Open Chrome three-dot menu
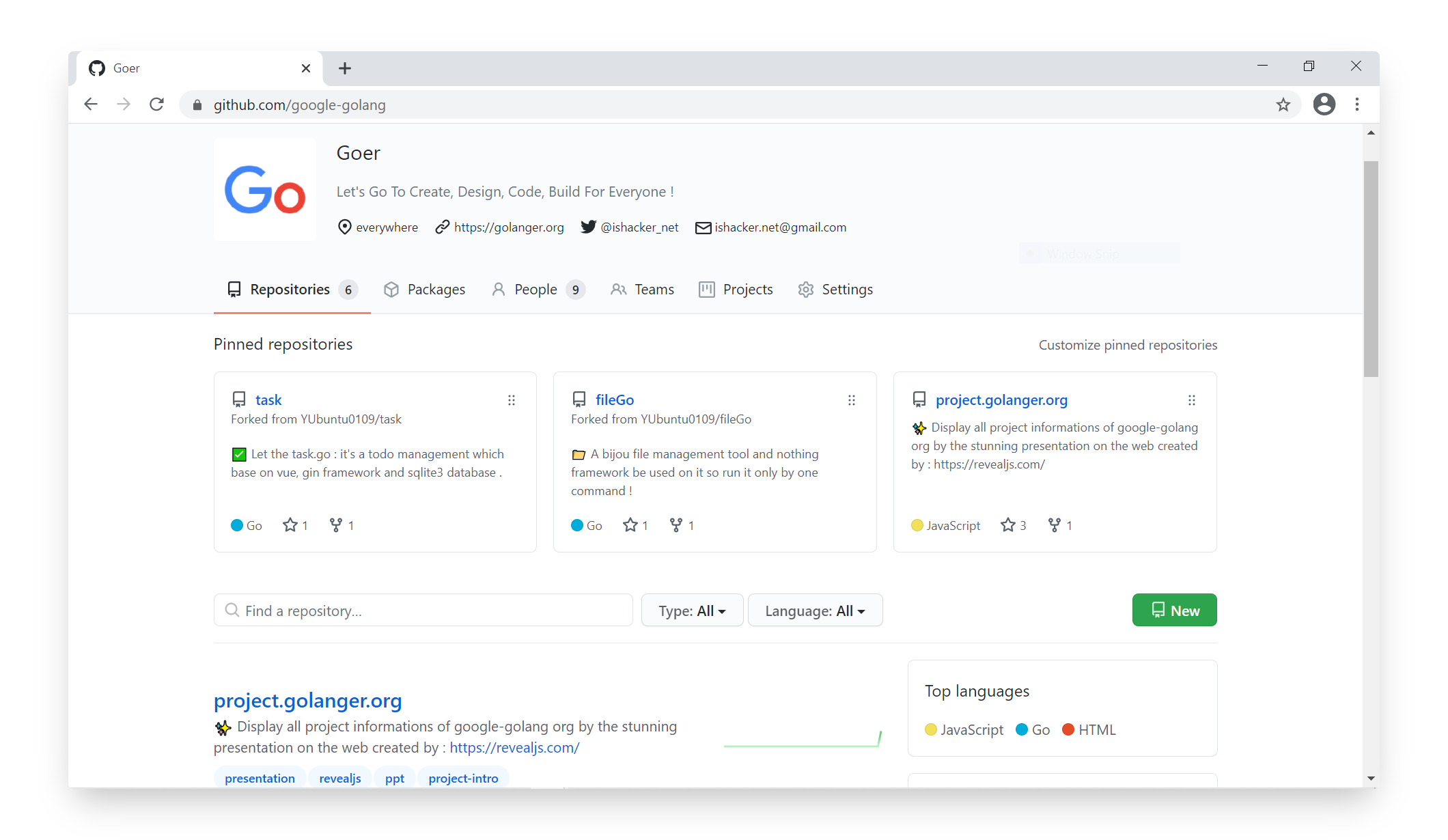The height and width of the screenshot is (840, 1448). tap(1357, 104)
